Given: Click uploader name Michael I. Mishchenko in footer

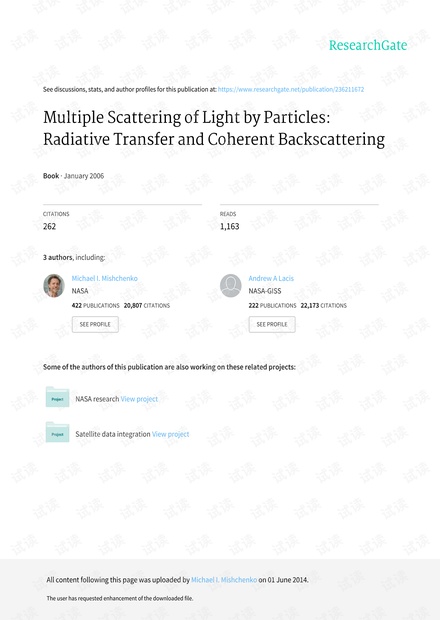Looking at the screenshot, I should click(224, 580).
